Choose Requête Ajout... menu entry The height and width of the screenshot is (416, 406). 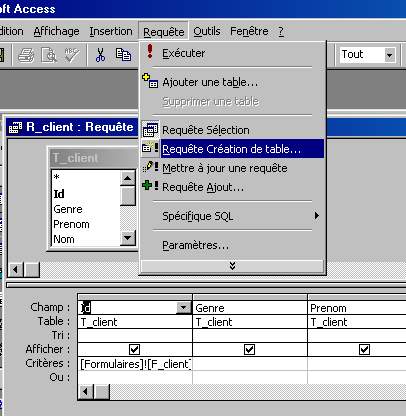coord(232,187)
